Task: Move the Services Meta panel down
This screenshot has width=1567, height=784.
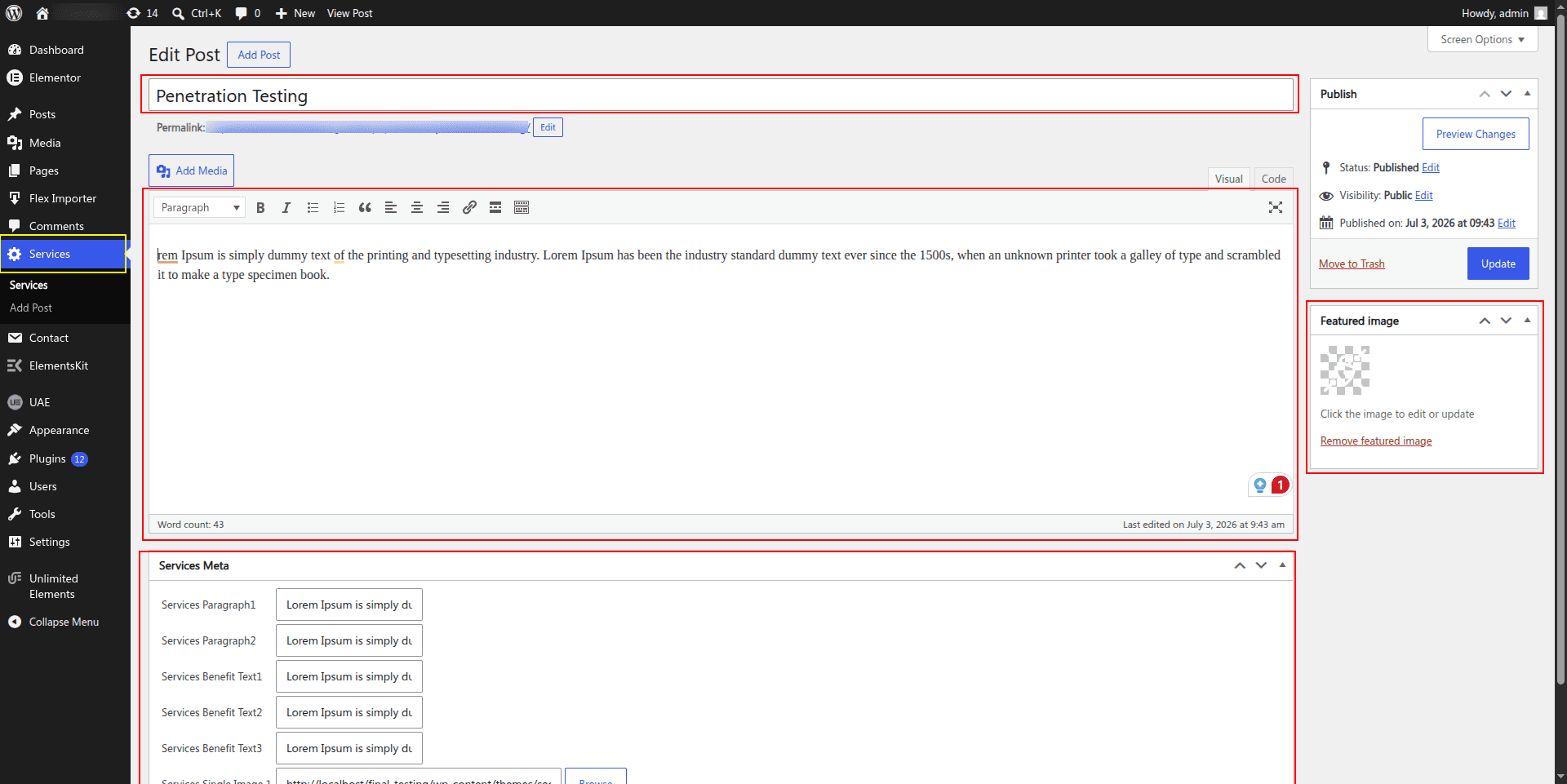Action: [x=1261, y=565]
